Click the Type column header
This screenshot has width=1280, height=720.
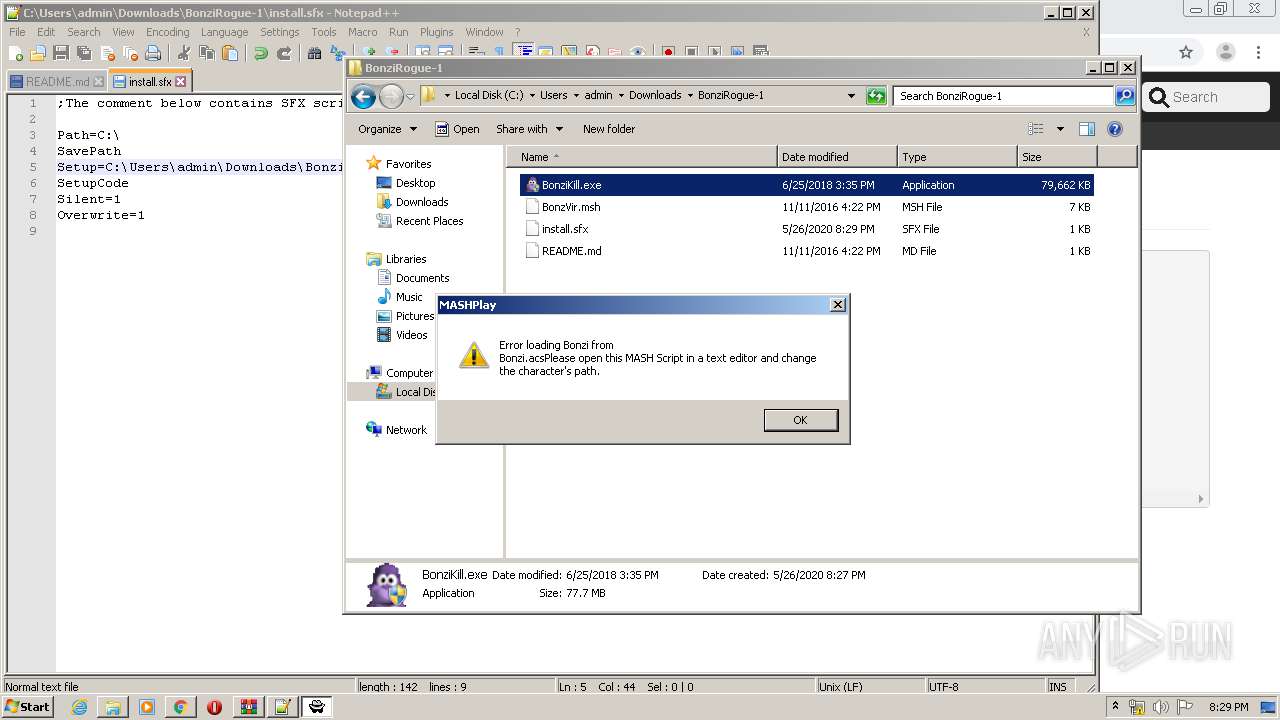[x=957, y=157]
